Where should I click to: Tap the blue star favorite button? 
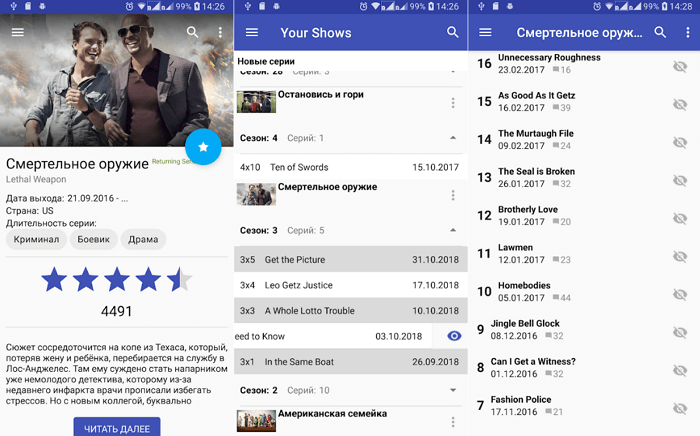click(204, 147)
